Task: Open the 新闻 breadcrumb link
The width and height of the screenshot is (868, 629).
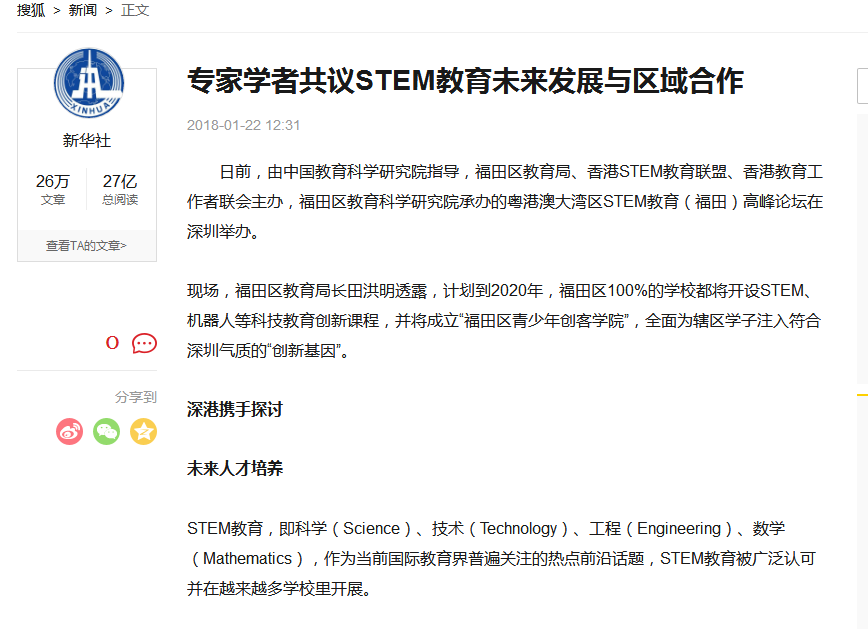Action: coord(82,10)
